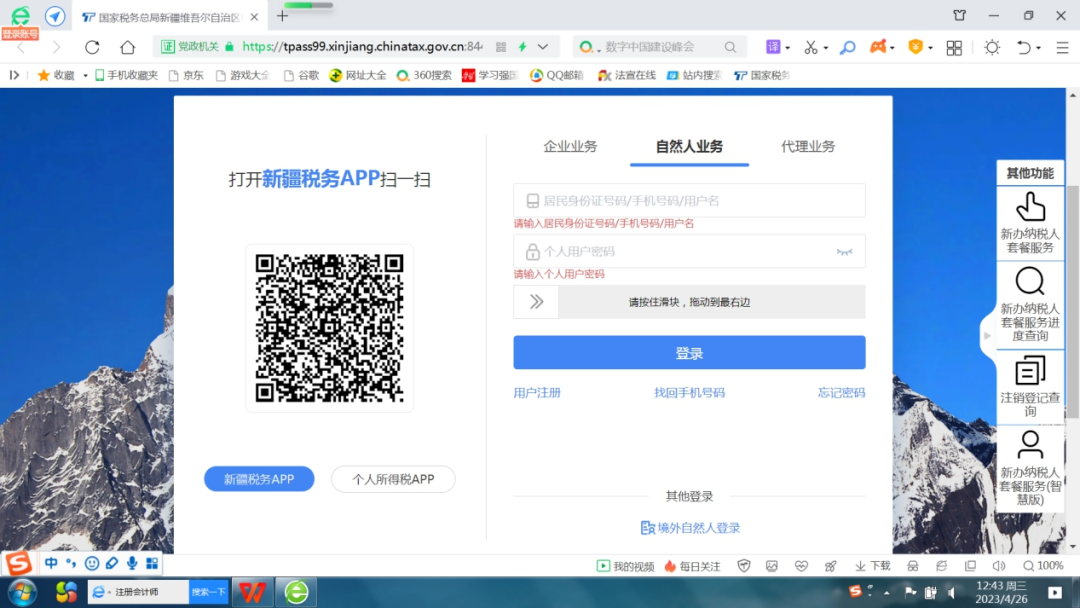The width and height of the screenshot is (1080, 608).
Task: Click the shield security status icon
Action: tap(744, 566)
